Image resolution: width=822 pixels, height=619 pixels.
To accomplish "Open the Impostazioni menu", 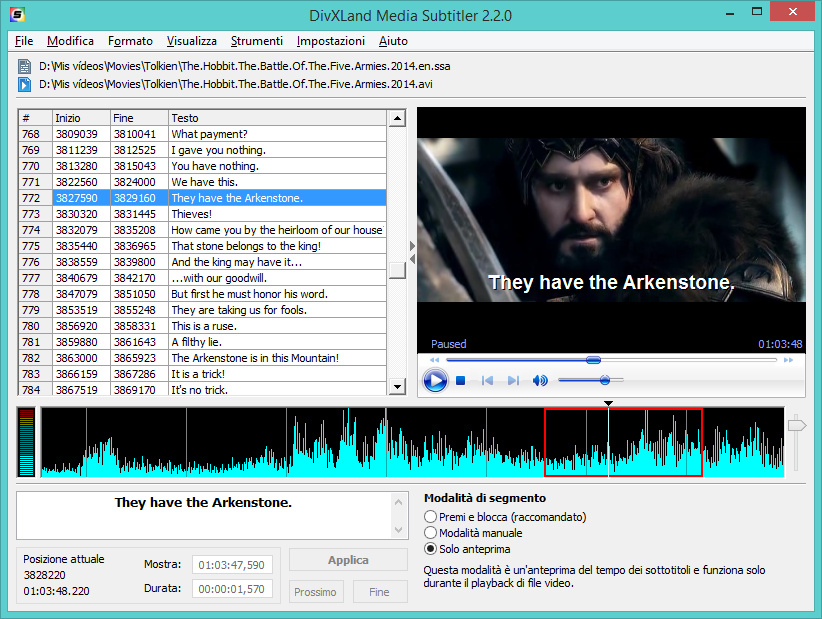I will pyautogui.click(x=330, y=41).
